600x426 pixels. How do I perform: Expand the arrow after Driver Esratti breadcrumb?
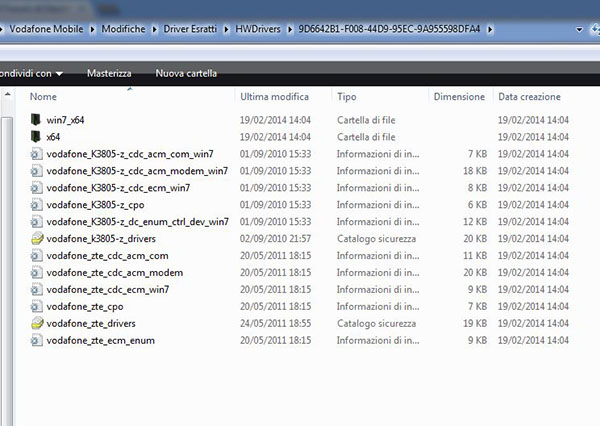click(x=226, y=28)
